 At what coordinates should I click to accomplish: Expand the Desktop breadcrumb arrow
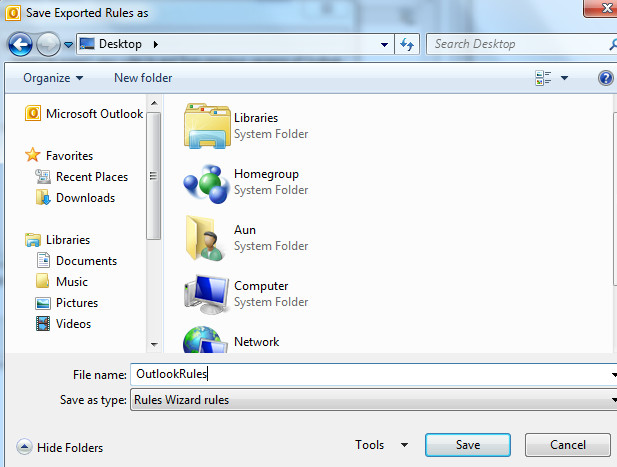click(156, 44)
